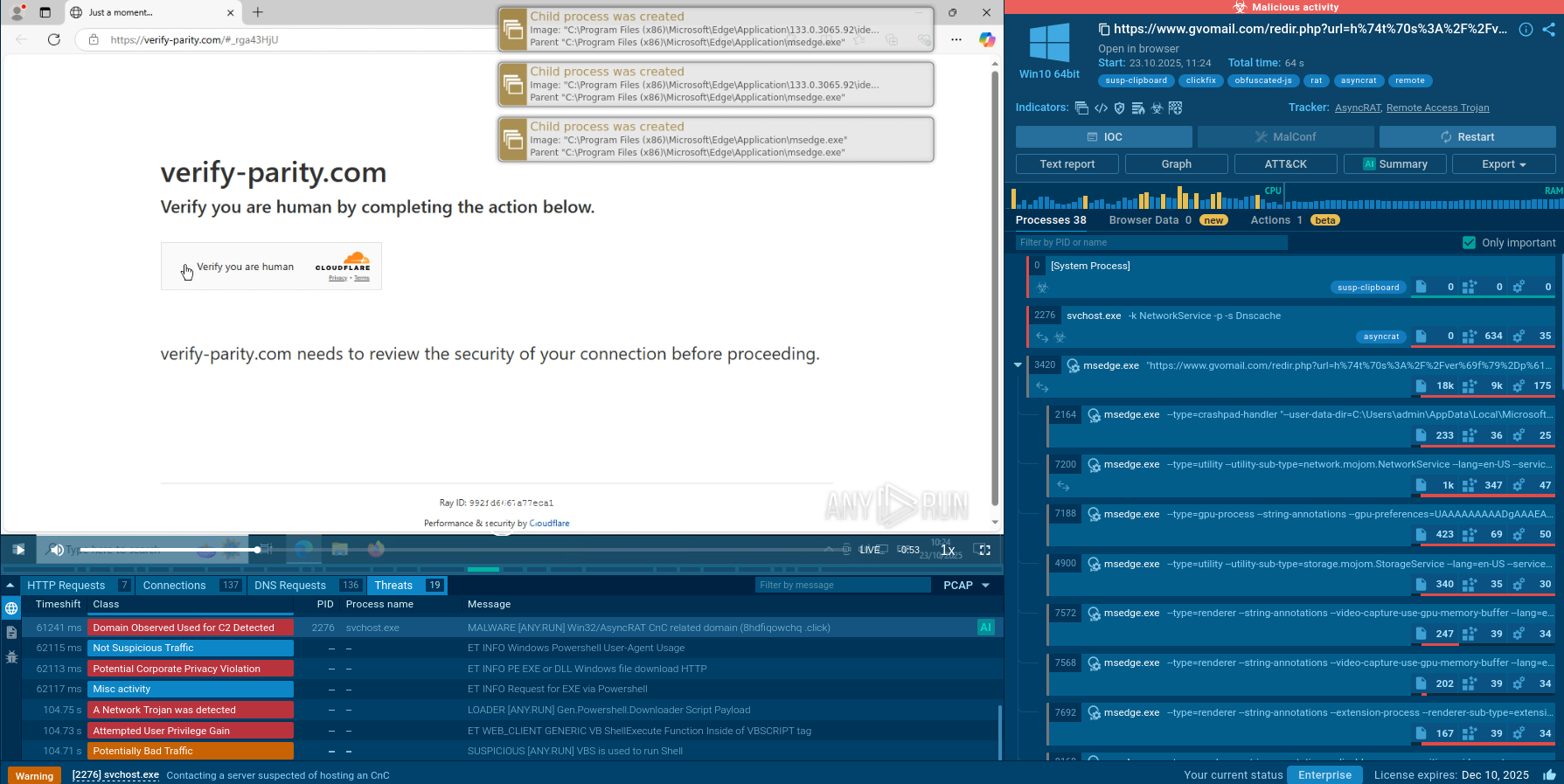The image size is (1564, 784).
Task: Click the Cloudflare link in page footer
Action: tap(550, 524)
